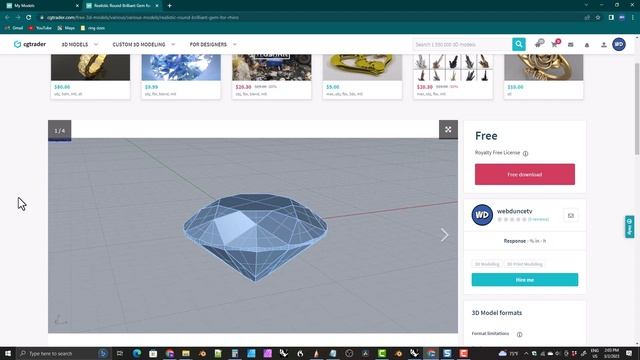Open the shopping cart icon

point(555,44)
